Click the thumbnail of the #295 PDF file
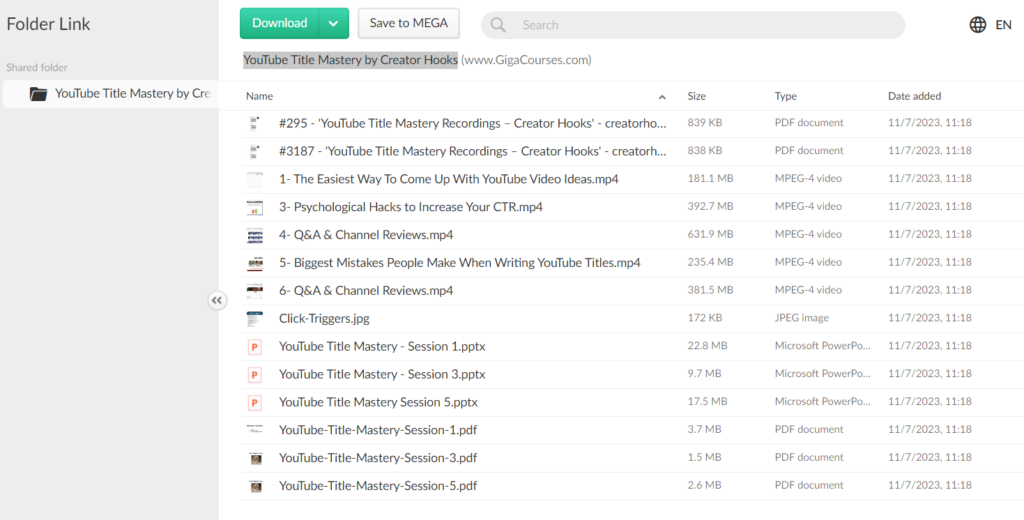The width and height of the screenshot is (1024, 520). tap(255, 123)
